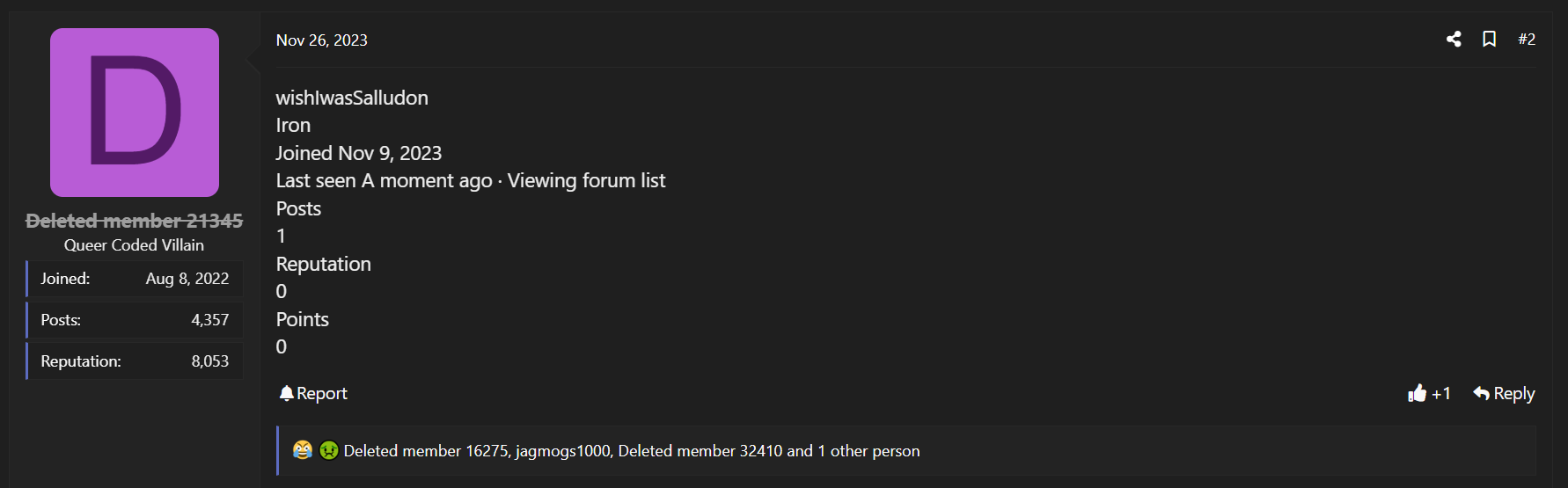Open Deleted member 32410 in reactions
Viewport: 1568px width, 488px height.
pyautogui.click(x=700, y=451)
